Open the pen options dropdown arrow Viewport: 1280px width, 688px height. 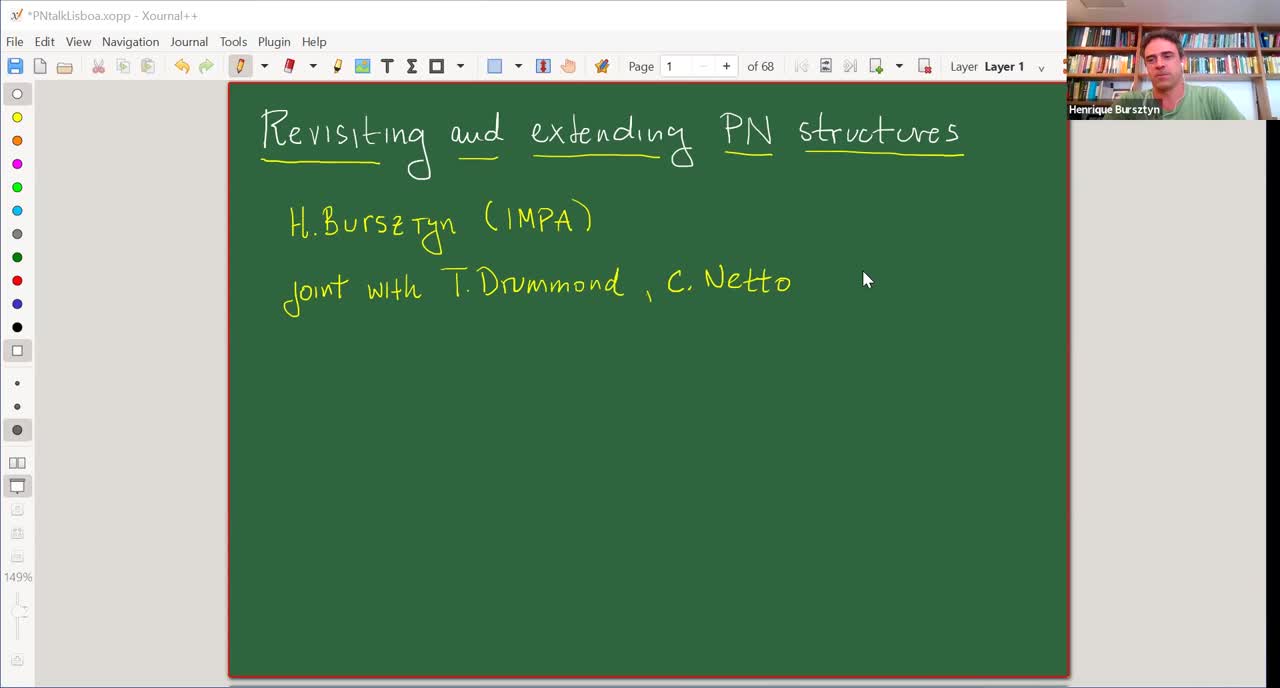[264, 65]
